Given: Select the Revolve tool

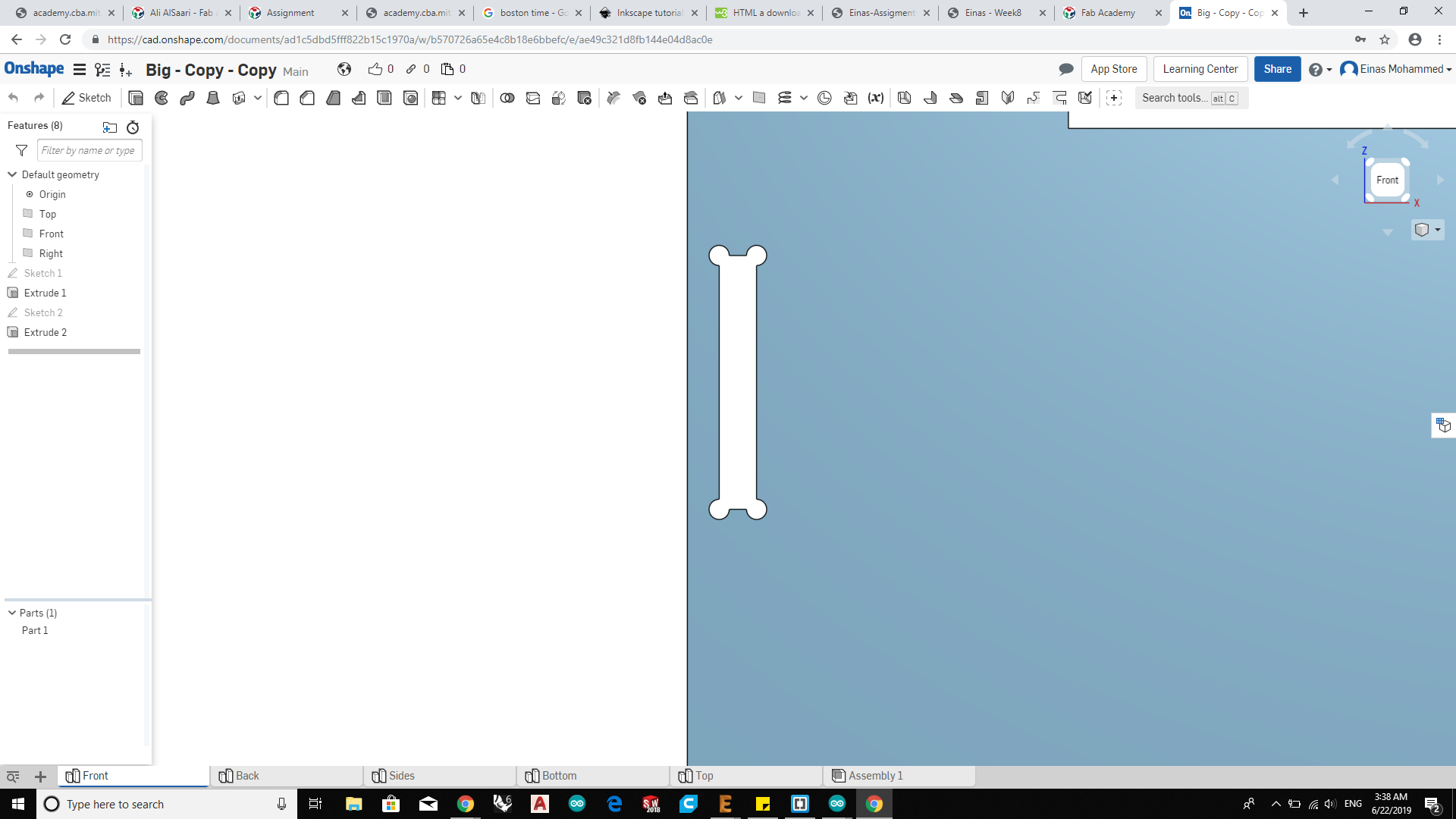Looking at the screenshot, I should coord(162,98).
